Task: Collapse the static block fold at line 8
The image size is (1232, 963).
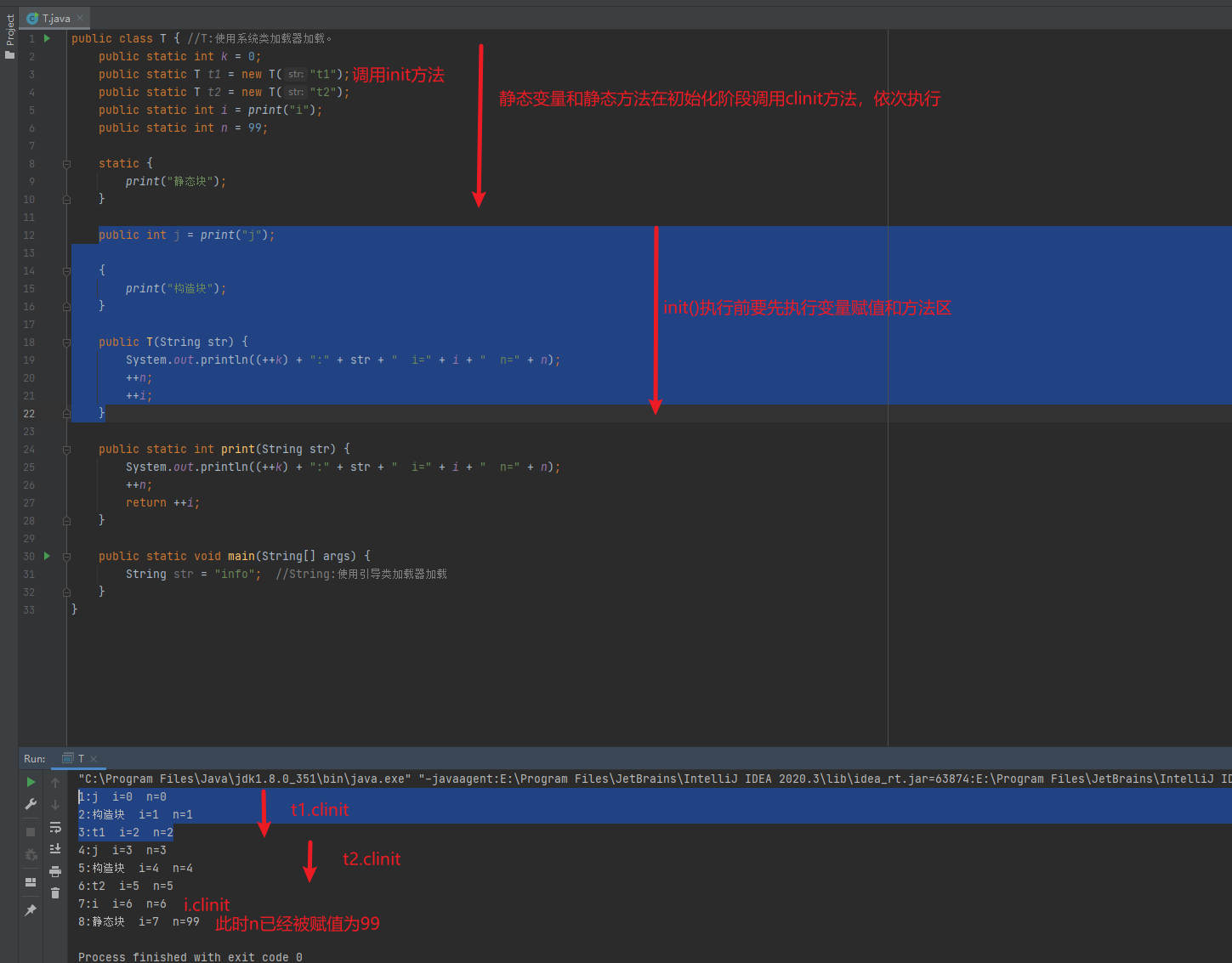Action: pyautogui.click(x=66, y=162)
